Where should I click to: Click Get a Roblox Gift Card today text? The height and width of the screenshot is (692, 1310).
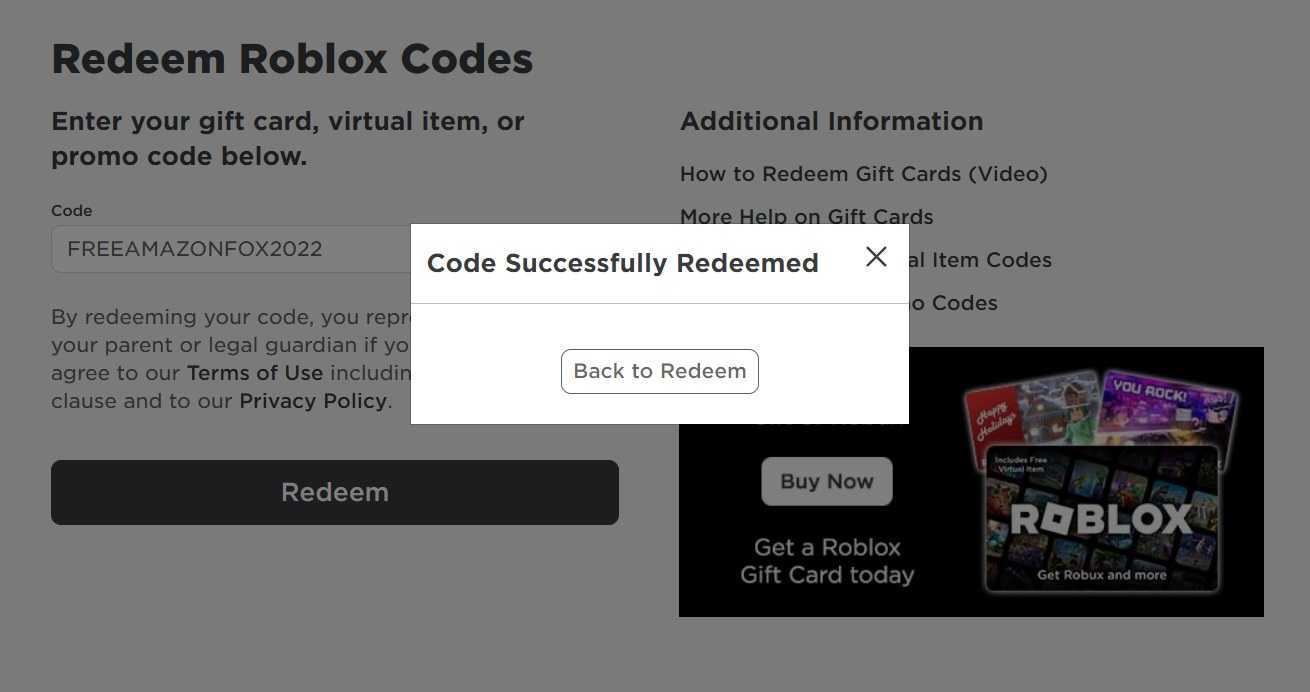tap(826, 561)
